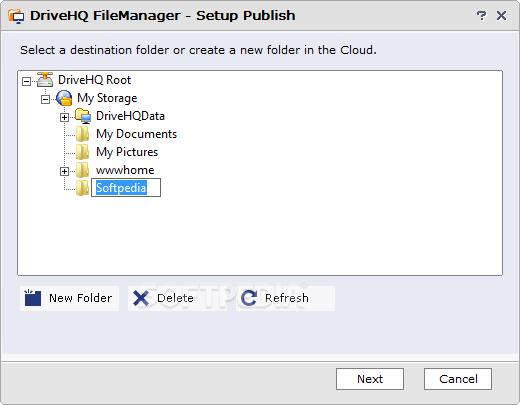Expand the DriveHQData folder
The width and height of the screenshot is (520, 405).
point(64,117)
